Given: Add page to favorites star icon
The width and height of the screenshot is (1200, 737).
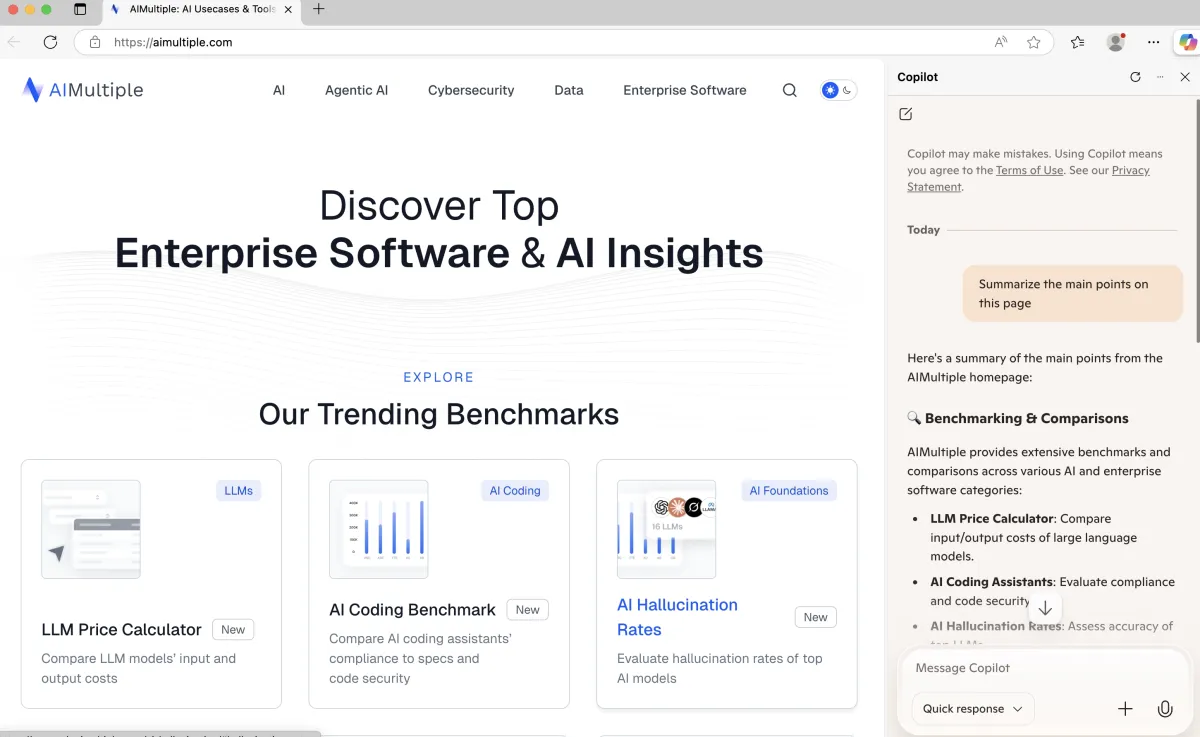Looking at the screenshot, I should pos(1034,42).
